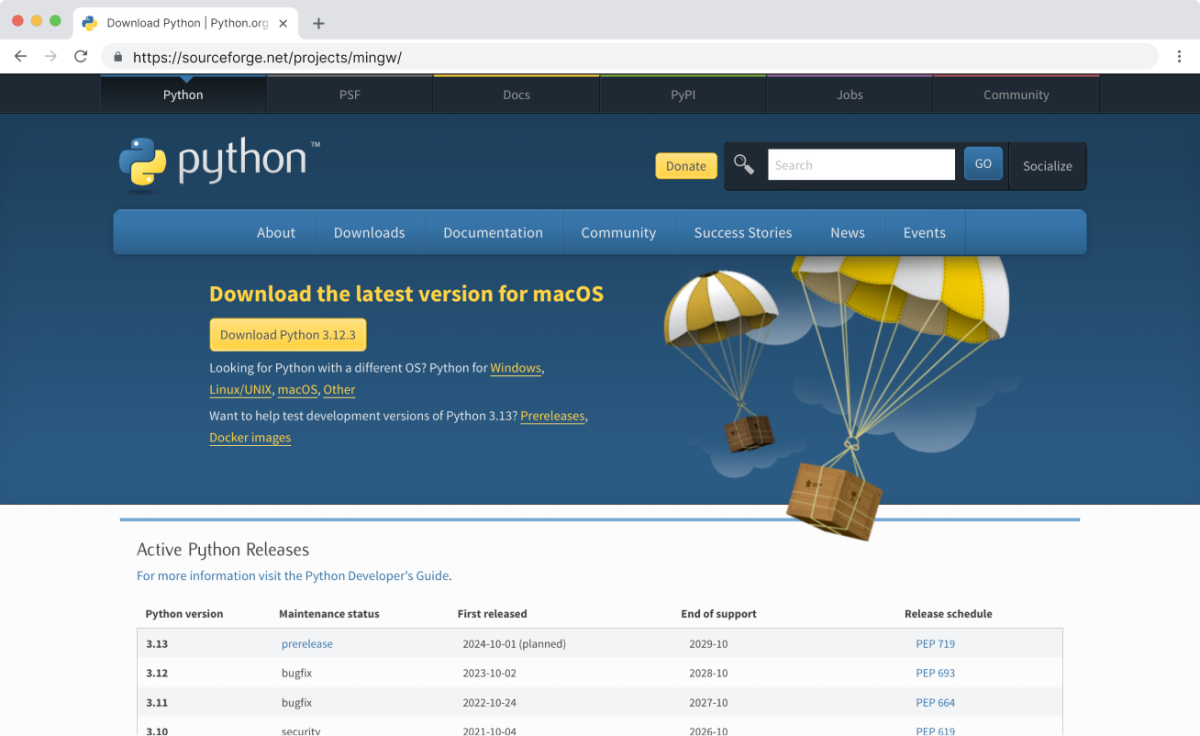Open search via the magnifying glass icon
Screen dimensions: 1200x736
[743, 163]
